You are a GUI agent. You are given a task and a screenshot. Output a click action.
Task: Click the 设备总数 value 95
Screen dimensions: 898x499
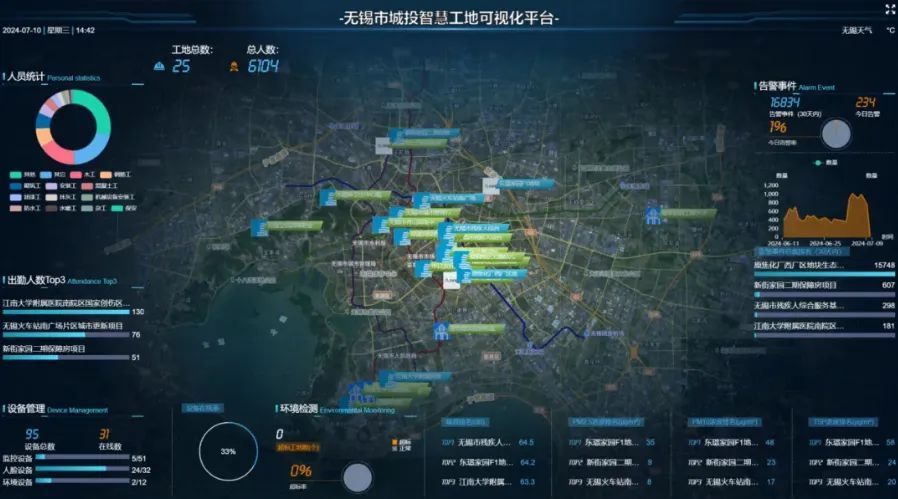32,434
